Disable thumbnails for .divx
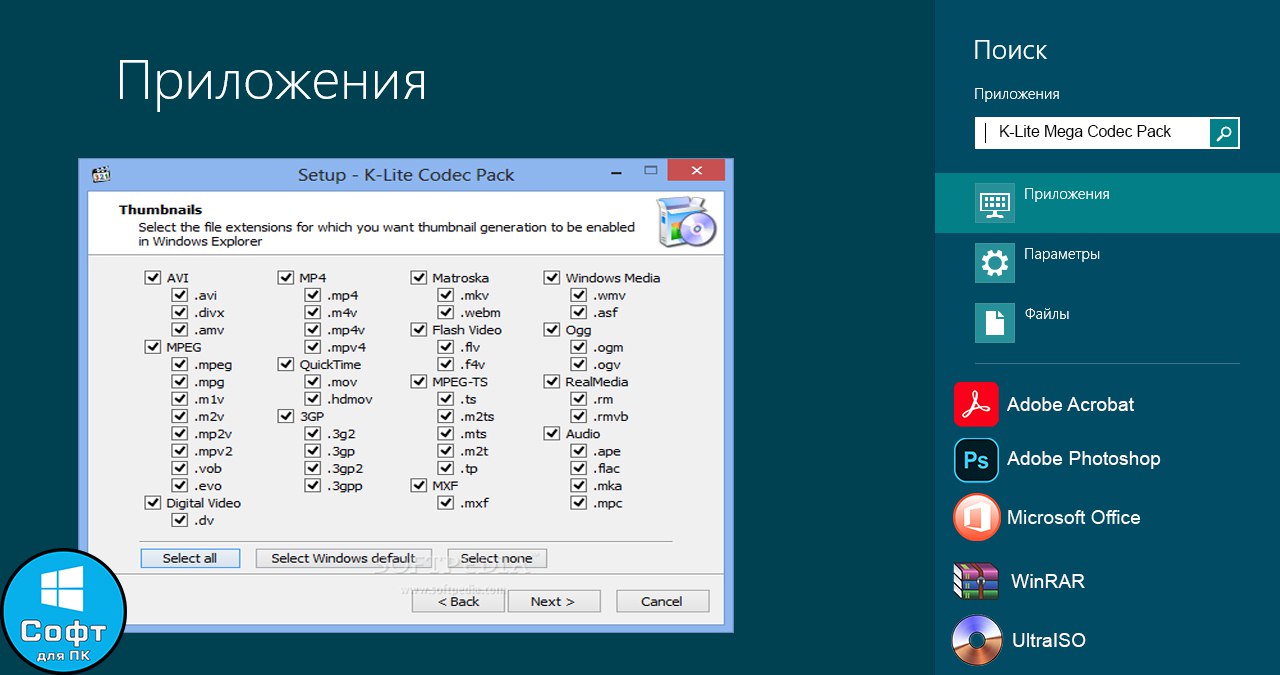The image size is (1280, 675). 179,312
